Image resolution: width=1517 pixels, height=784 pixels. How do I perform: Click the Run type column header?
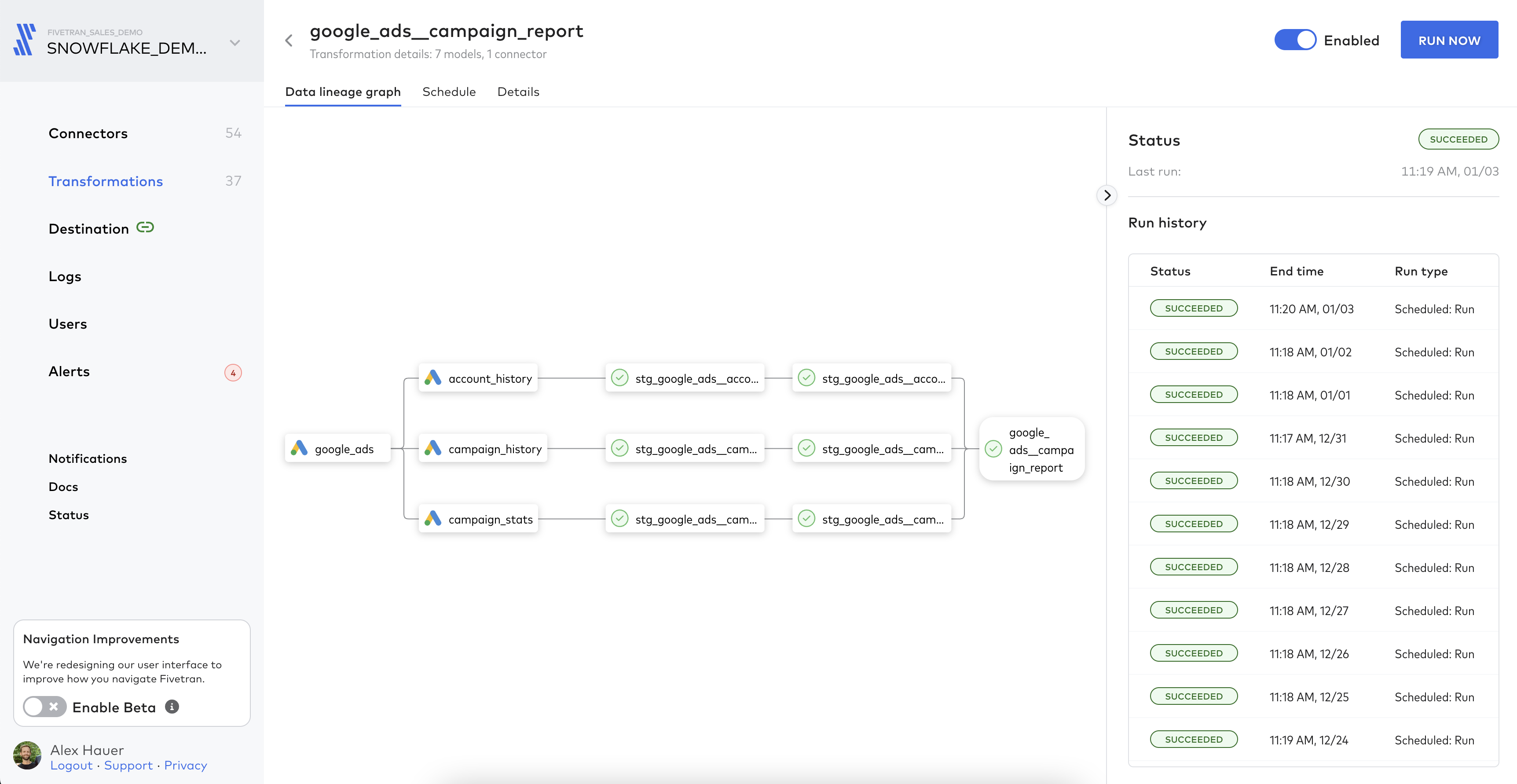pyautogui.click(x=1420, y=271)
